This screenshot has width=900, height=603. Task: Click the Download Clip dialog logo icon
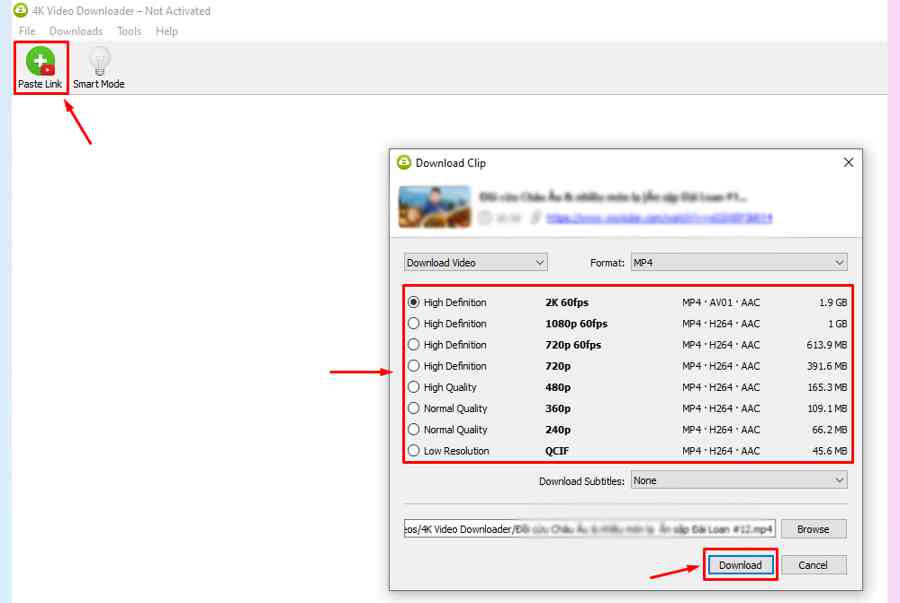click(404, 163)
